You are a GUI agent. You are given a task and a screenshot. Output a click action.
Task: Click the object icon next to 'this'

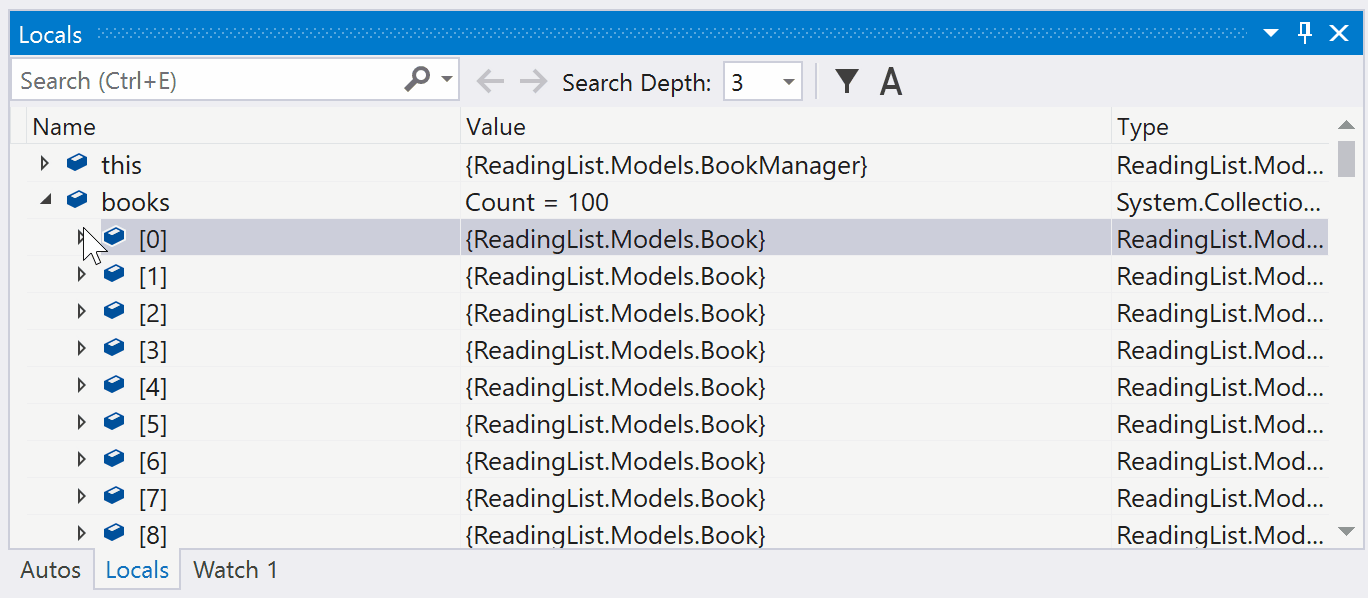(x=77, y=163)
